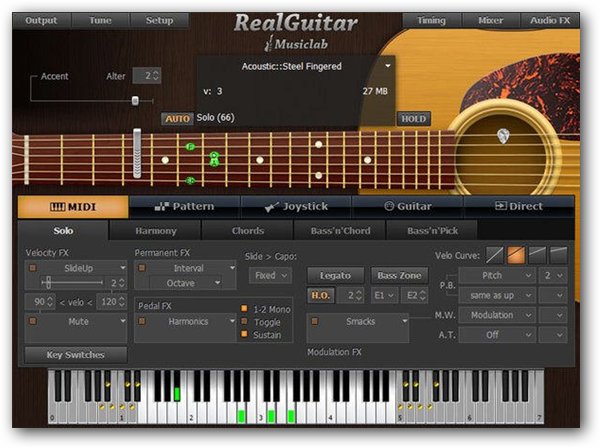The image size is (600, 448).
Task: Switch to the Bass'n'Chord tab
Action: tap(338, 231)
